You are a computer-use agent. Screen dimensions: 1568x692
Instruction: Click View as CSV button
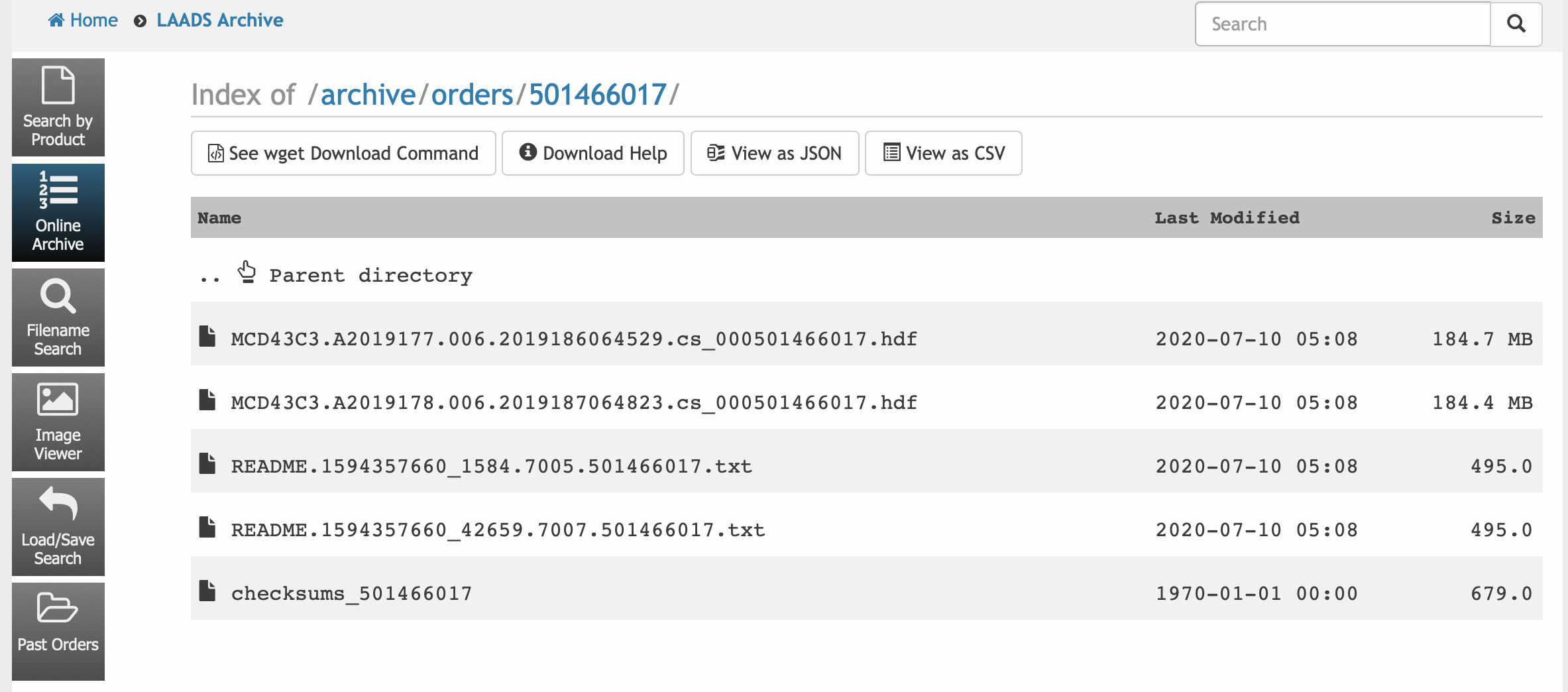pos(944,153)
